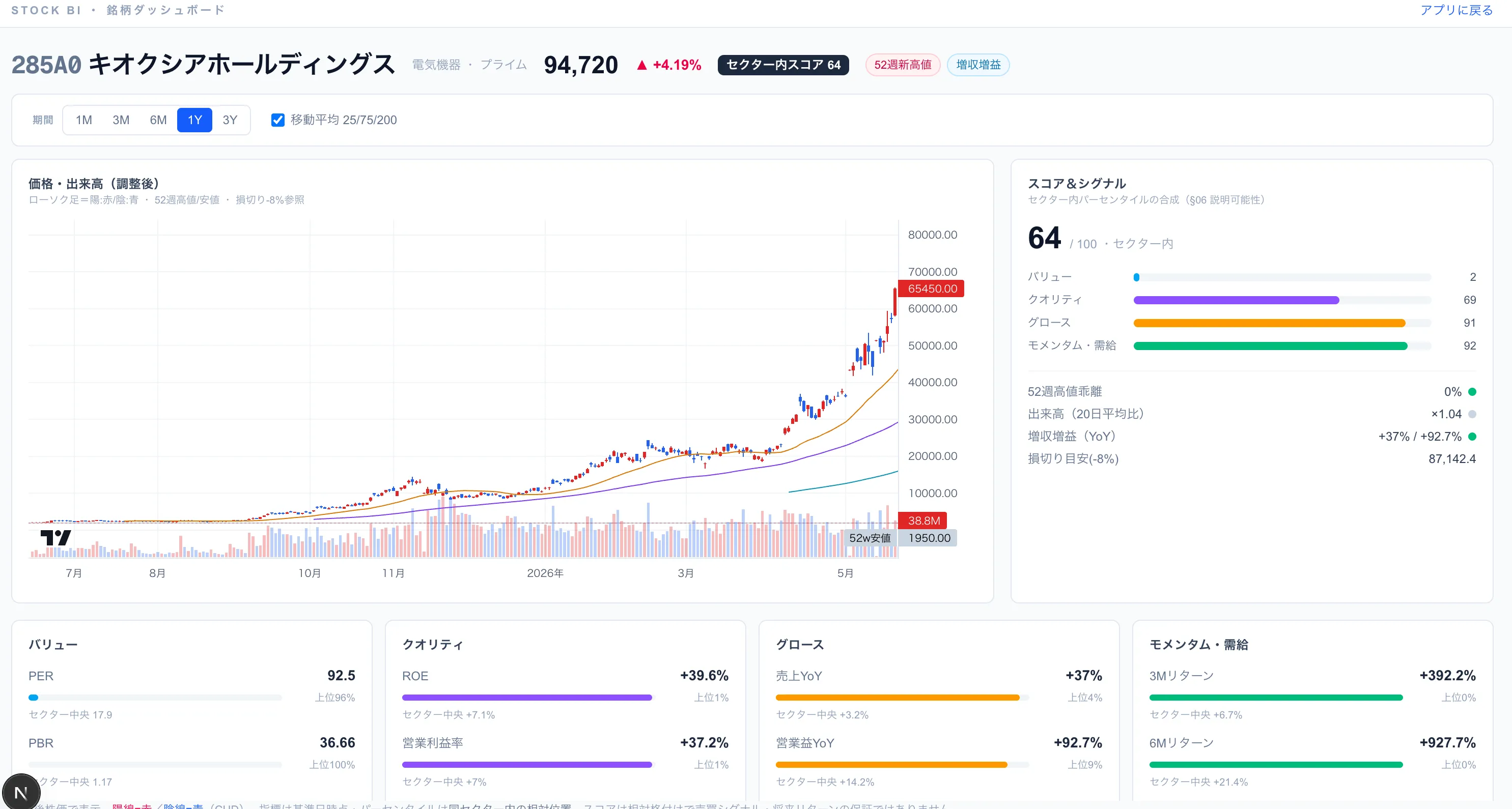Click the 増収増益 tag
Image resolution: width=1512 pixels, height=809 pixels.
[978, 65]
